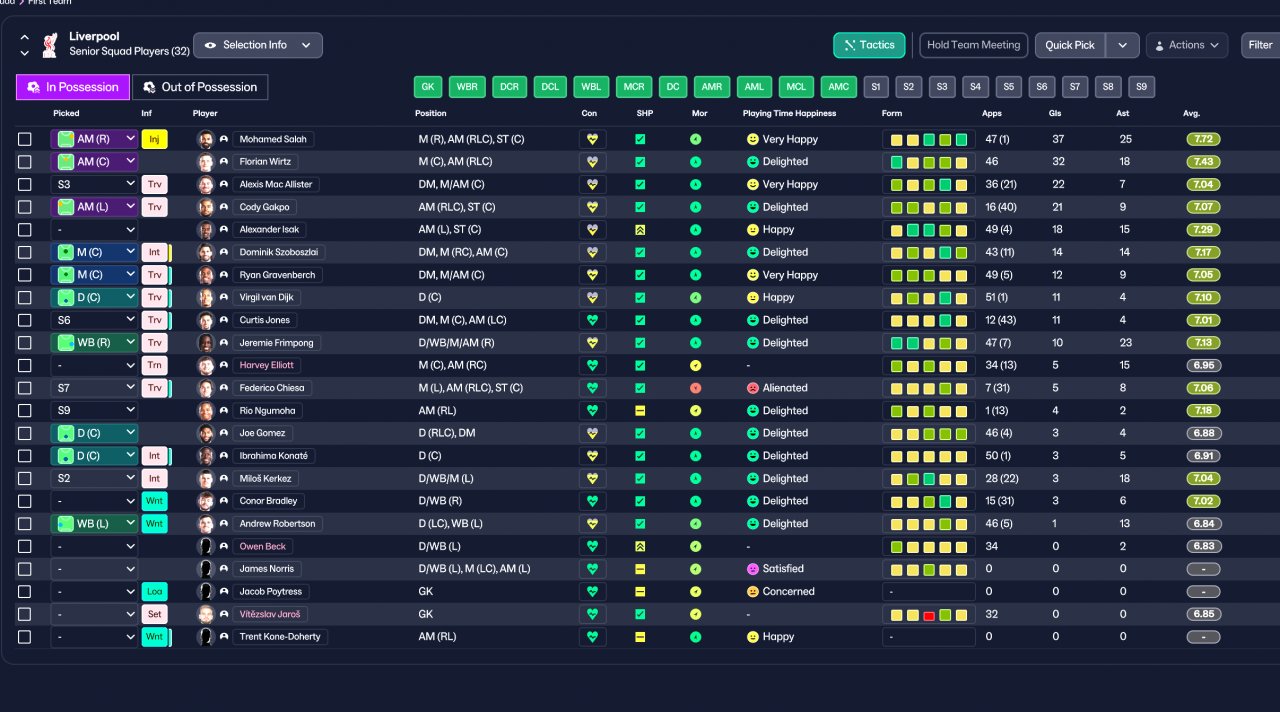Switch to the Out of Possession tab
This screenshot has width=1280, height=712.
pos(200,87)
